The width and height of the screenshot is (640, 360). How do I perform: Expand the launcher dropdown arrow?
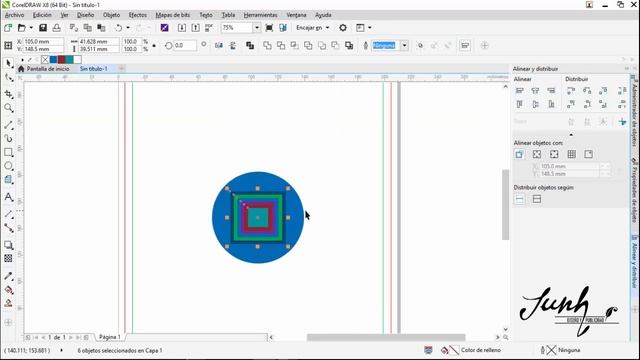[x=370, y=28]
